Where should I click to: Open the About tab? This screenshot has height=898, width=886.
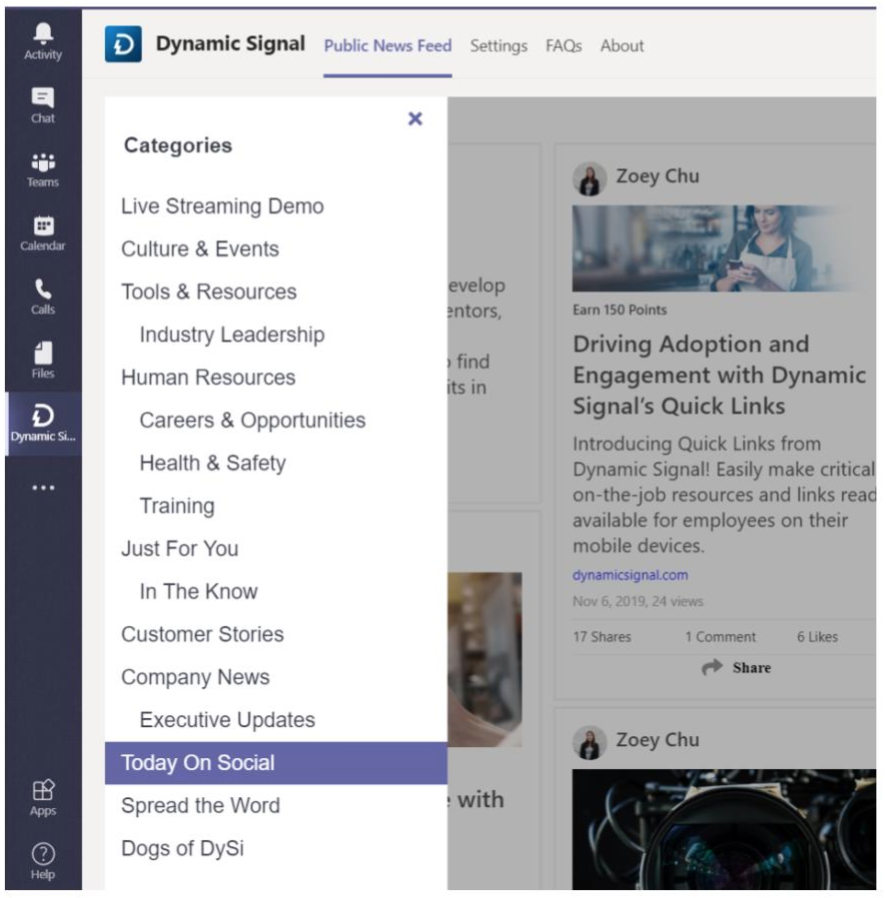(622, 46)
